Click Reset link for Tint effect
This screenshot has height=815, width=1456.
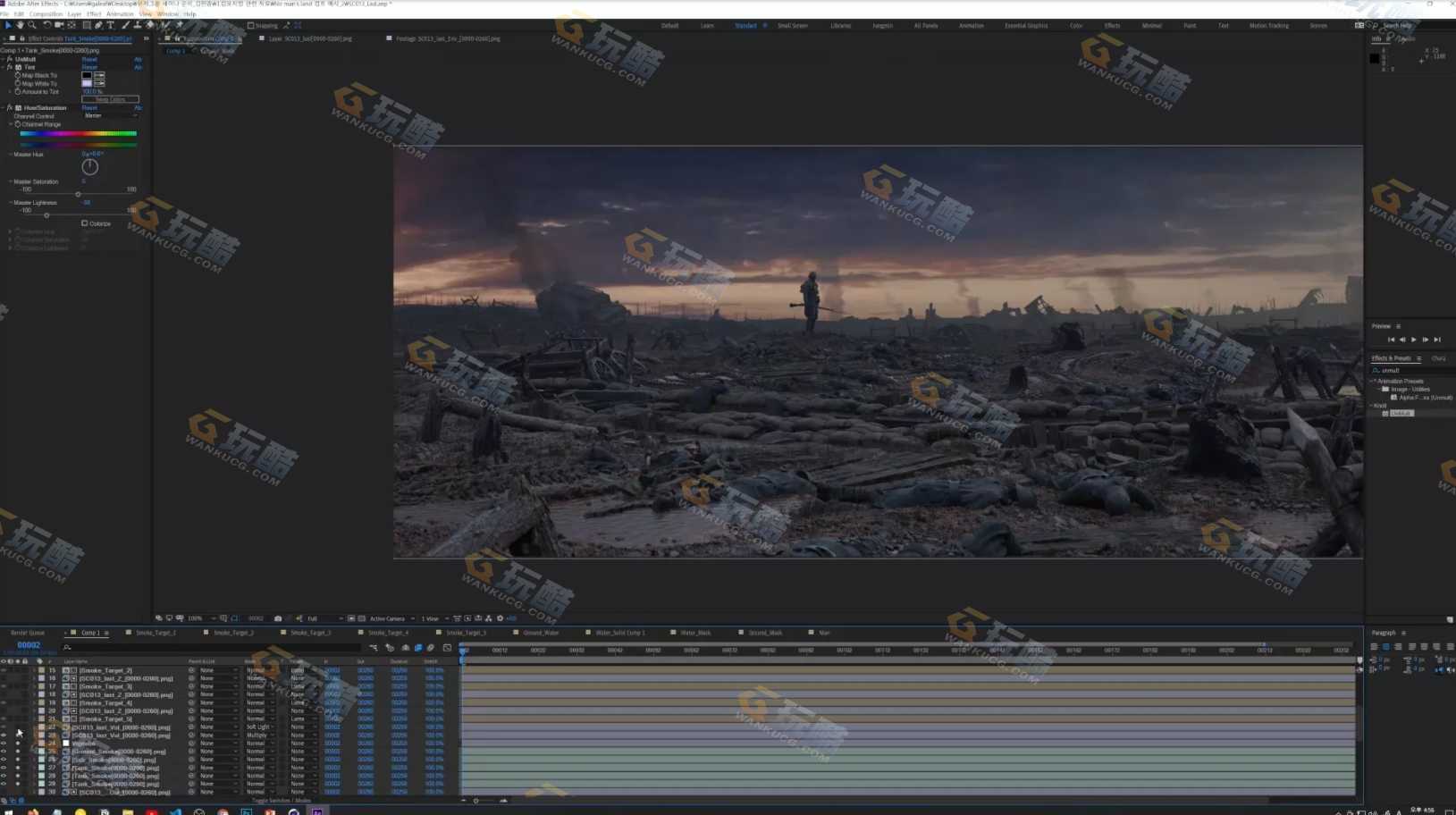(x=89, y=67)
